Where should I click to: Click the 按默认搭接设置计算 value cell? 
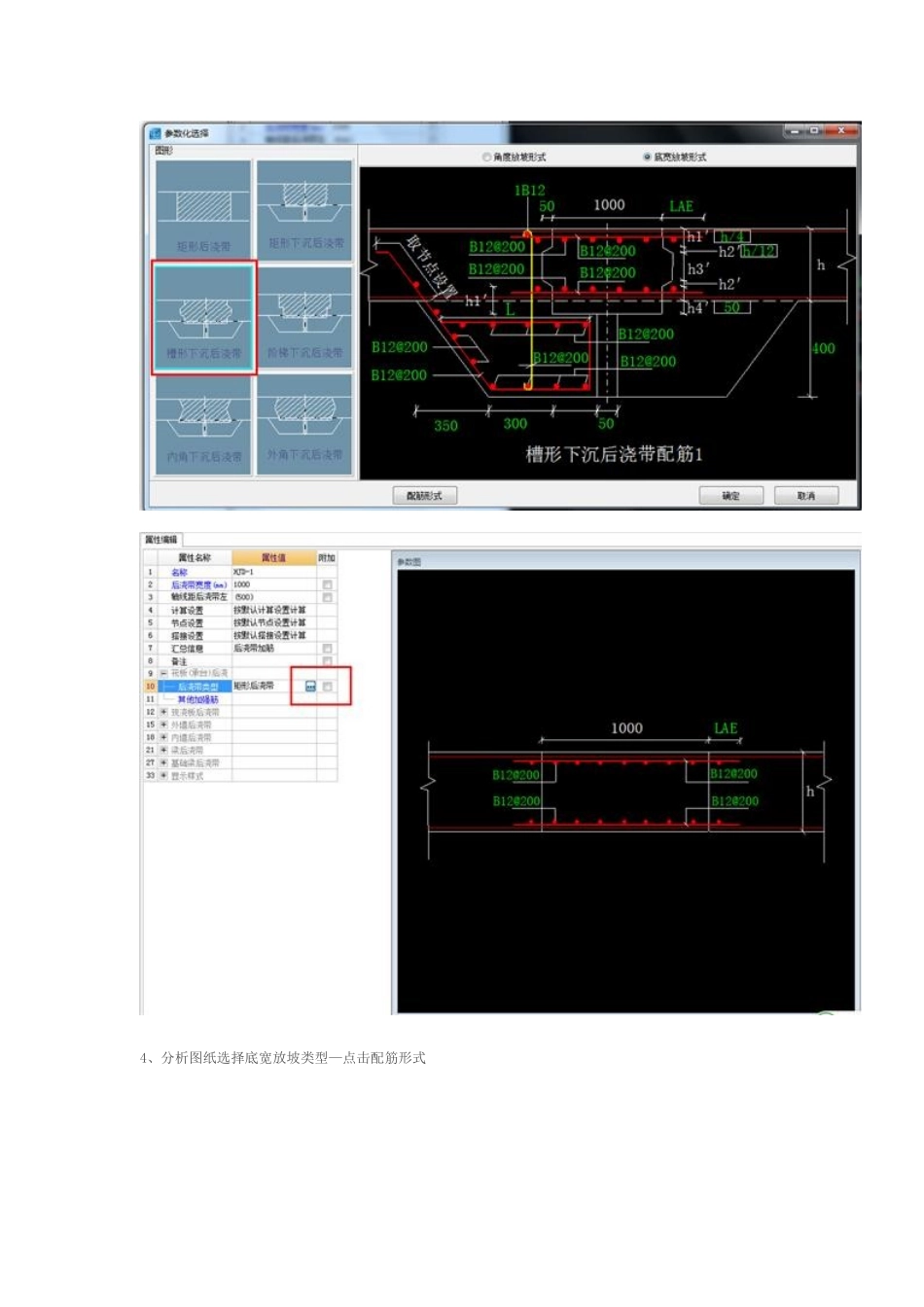pos(273,635)
